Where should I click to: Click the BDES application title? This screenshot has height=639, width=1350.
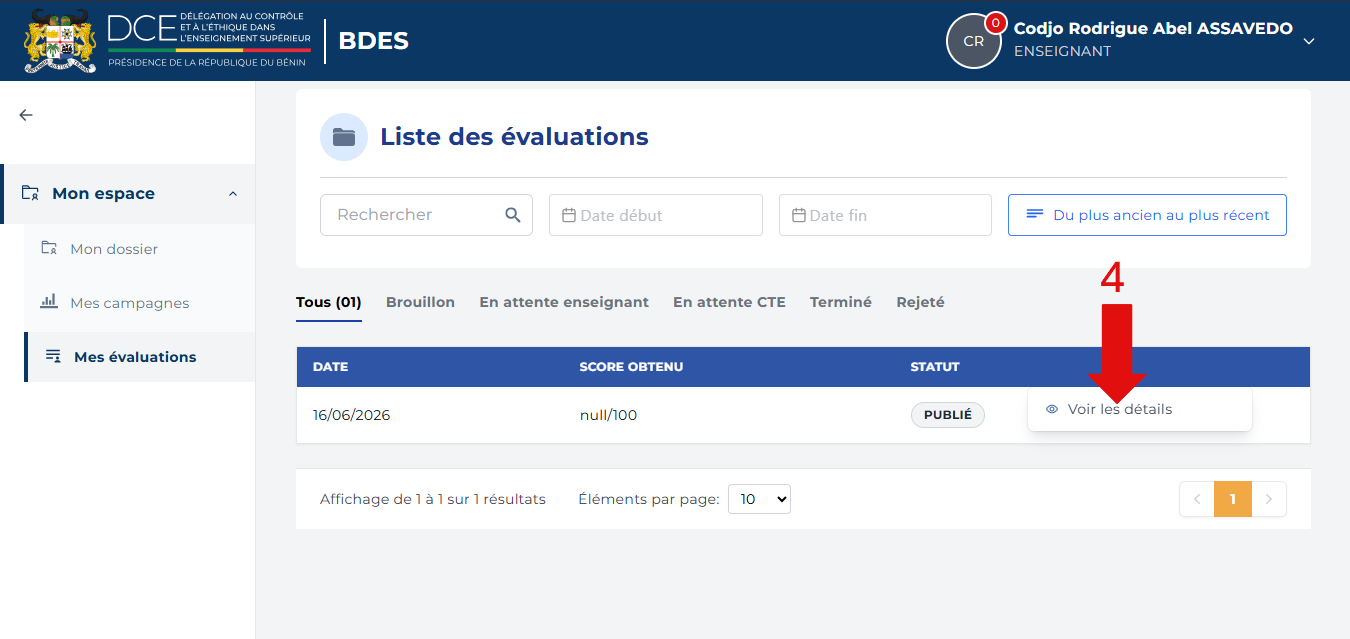(373, 41)
